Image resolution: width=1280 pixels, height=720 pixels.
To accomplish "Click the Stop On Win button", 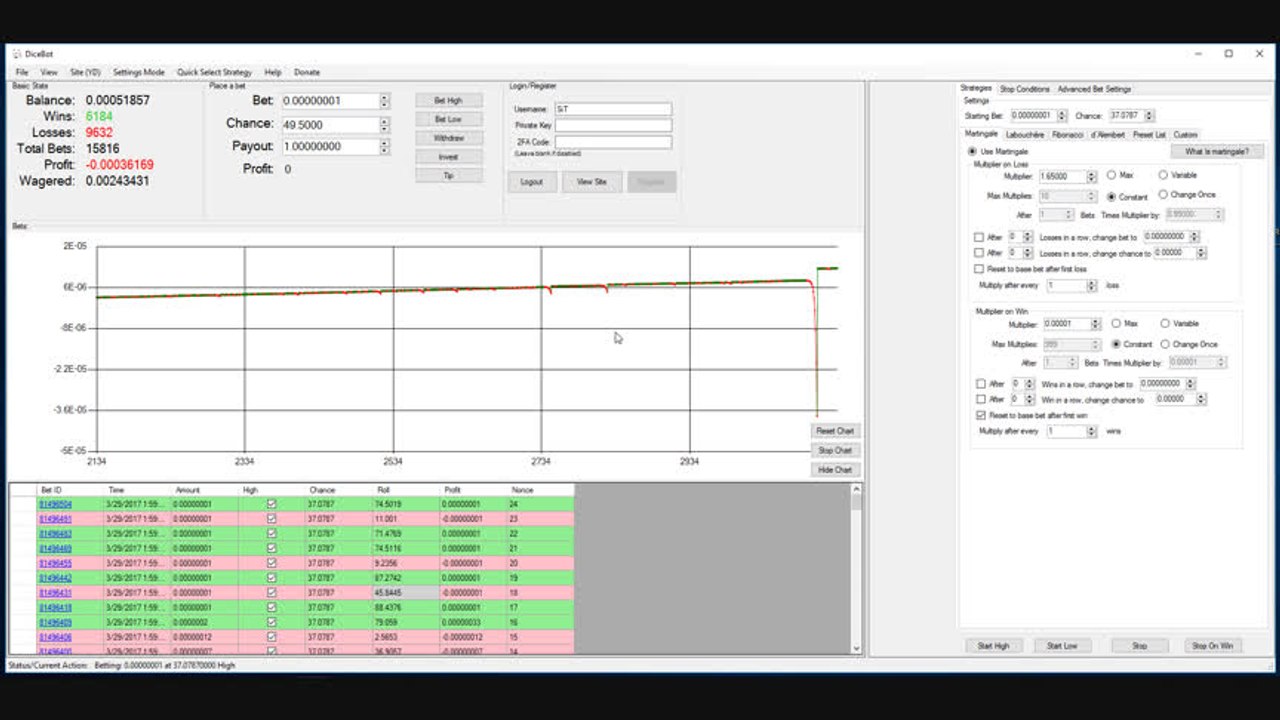I will click(1212, 646).
